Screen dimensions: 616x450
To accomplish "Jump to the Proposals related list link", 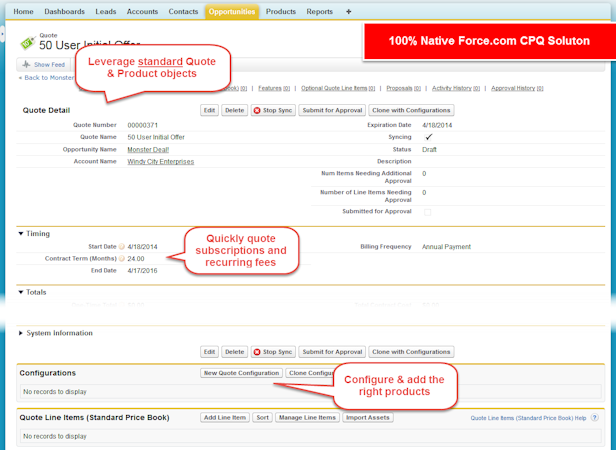I will tap(403, 88).
